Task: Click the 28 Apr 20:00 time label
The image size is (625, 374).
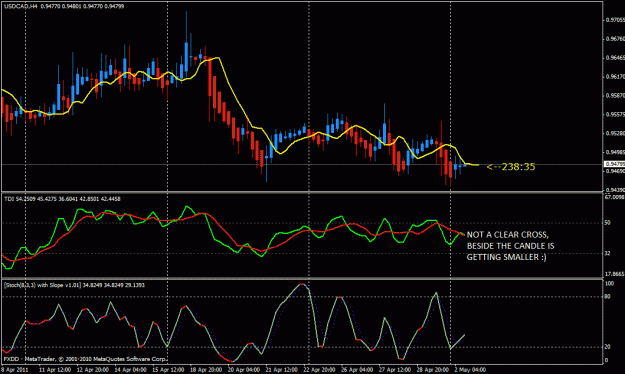Action: click(433, 370)
